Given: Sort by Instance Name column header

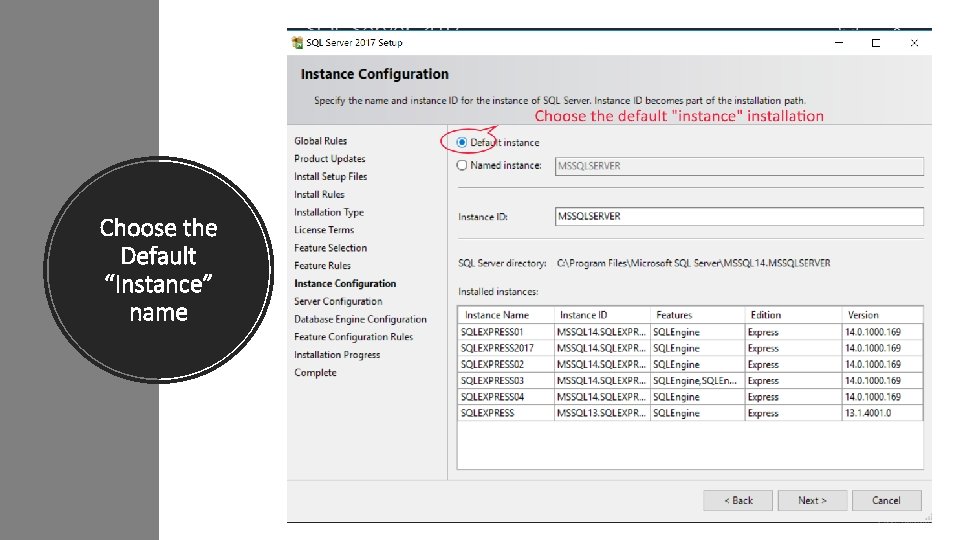Looking at the screenshot, I should (506, 315).
